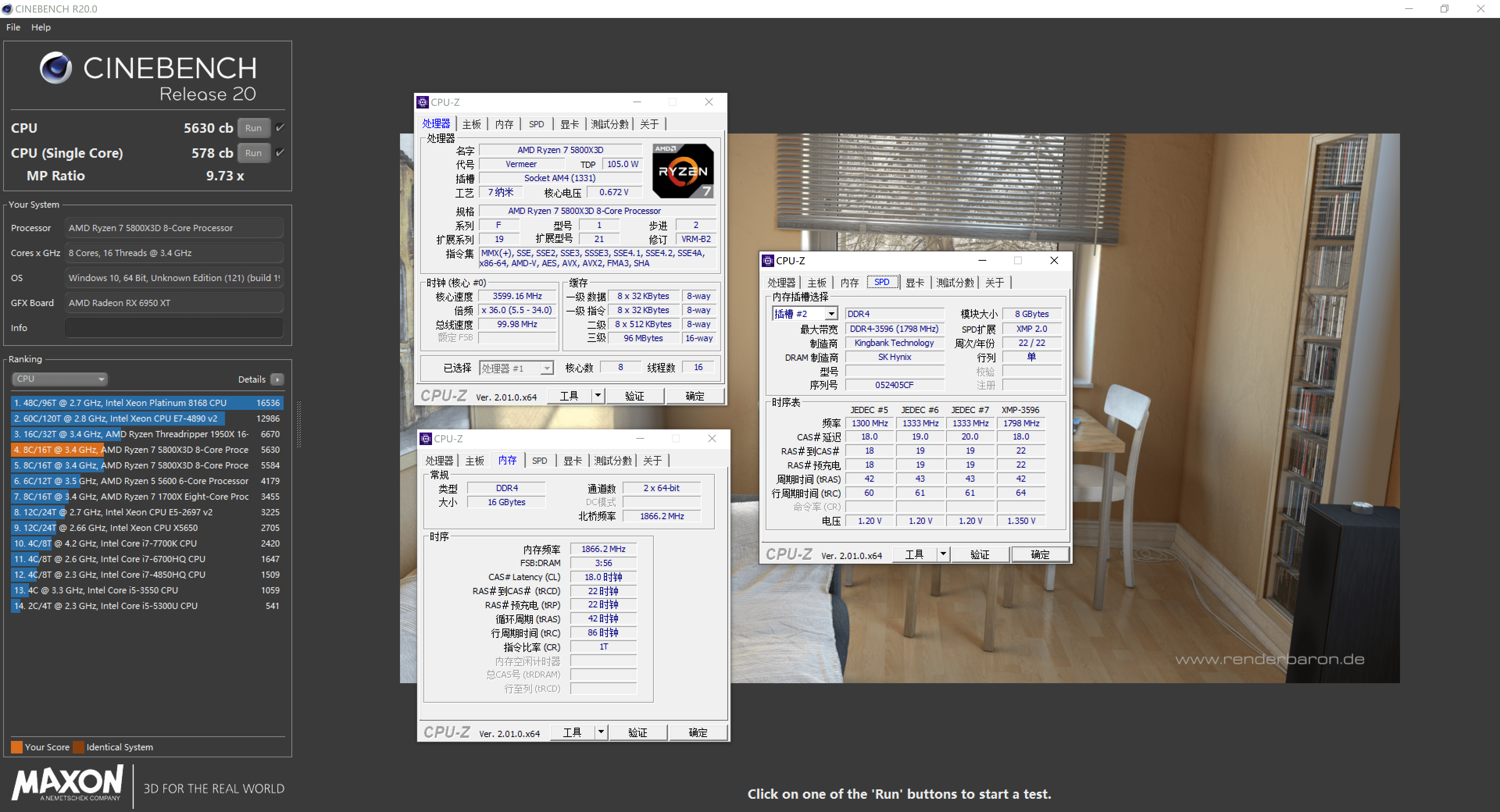Image resolution: width=1500 pixels, height=812 pixels.
Task: Toggle the CPU test checkbox
Action: 280,128
